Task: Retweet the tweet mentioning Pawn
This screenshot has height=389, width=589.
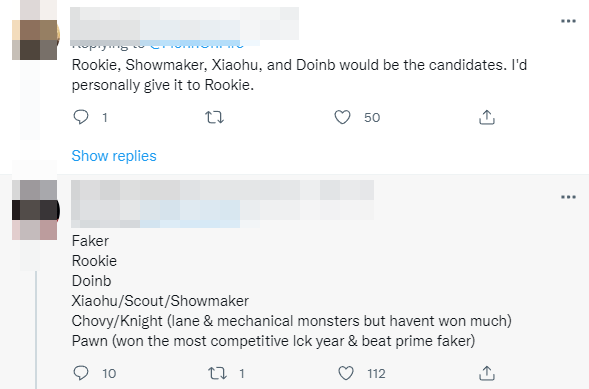Action: coord(217,373)
